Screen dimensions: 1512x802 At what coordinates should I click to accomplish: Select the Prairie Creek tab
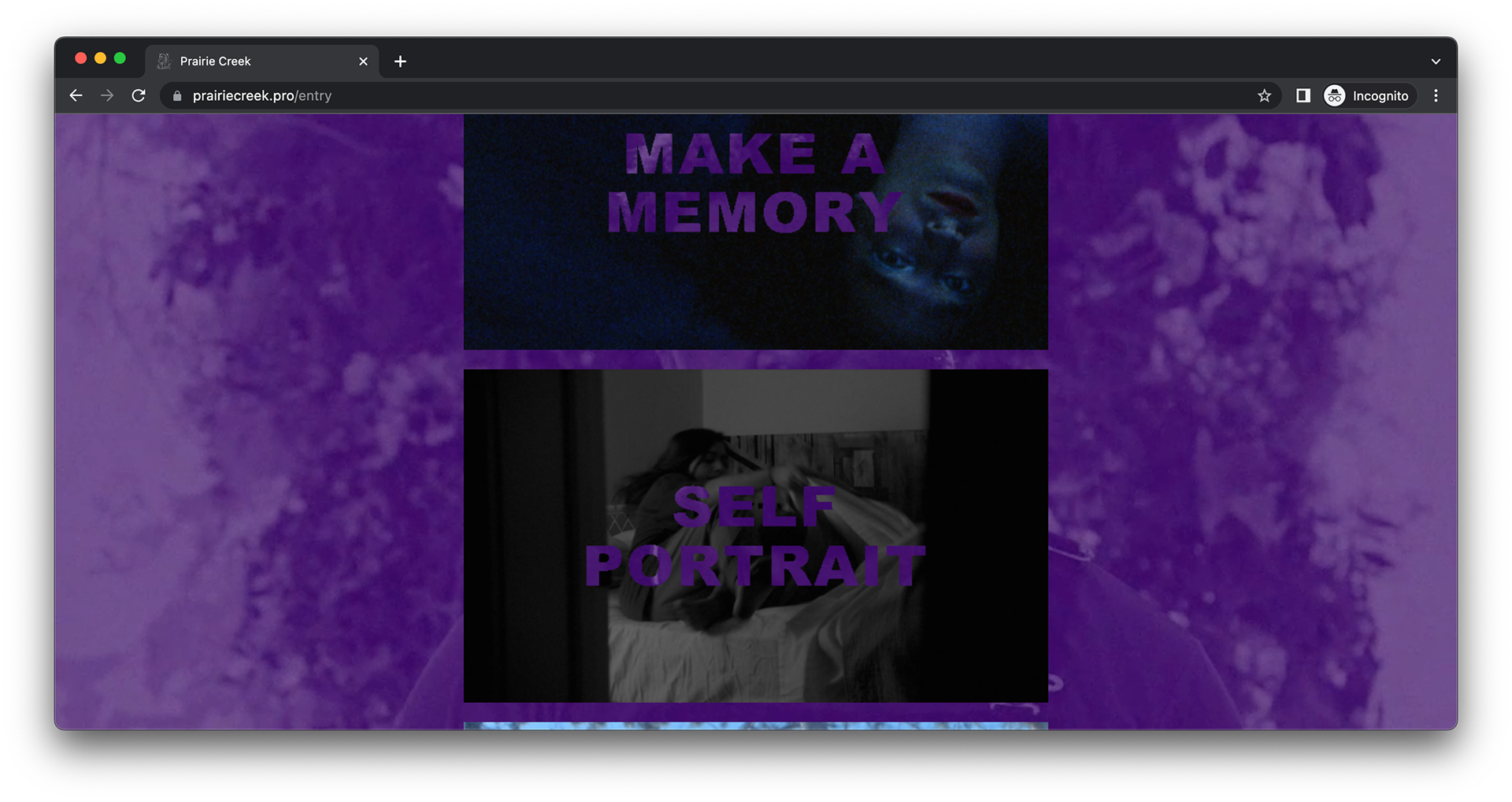point(262,61)
